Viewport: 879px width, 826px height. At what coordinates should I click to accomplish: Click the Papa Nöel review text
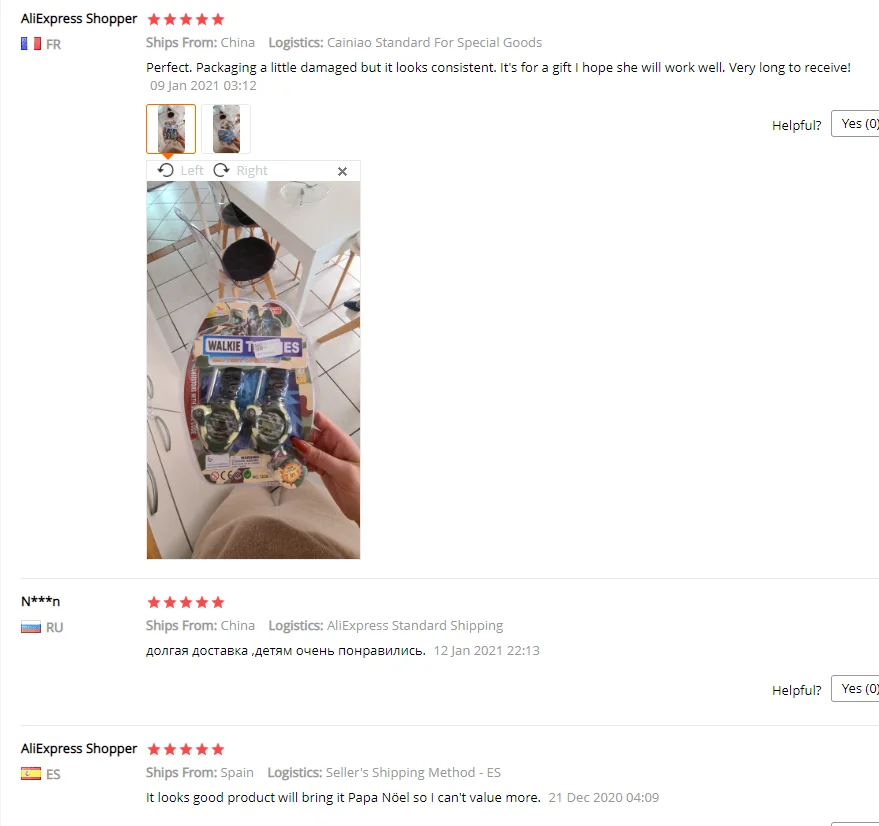[343, 797]
